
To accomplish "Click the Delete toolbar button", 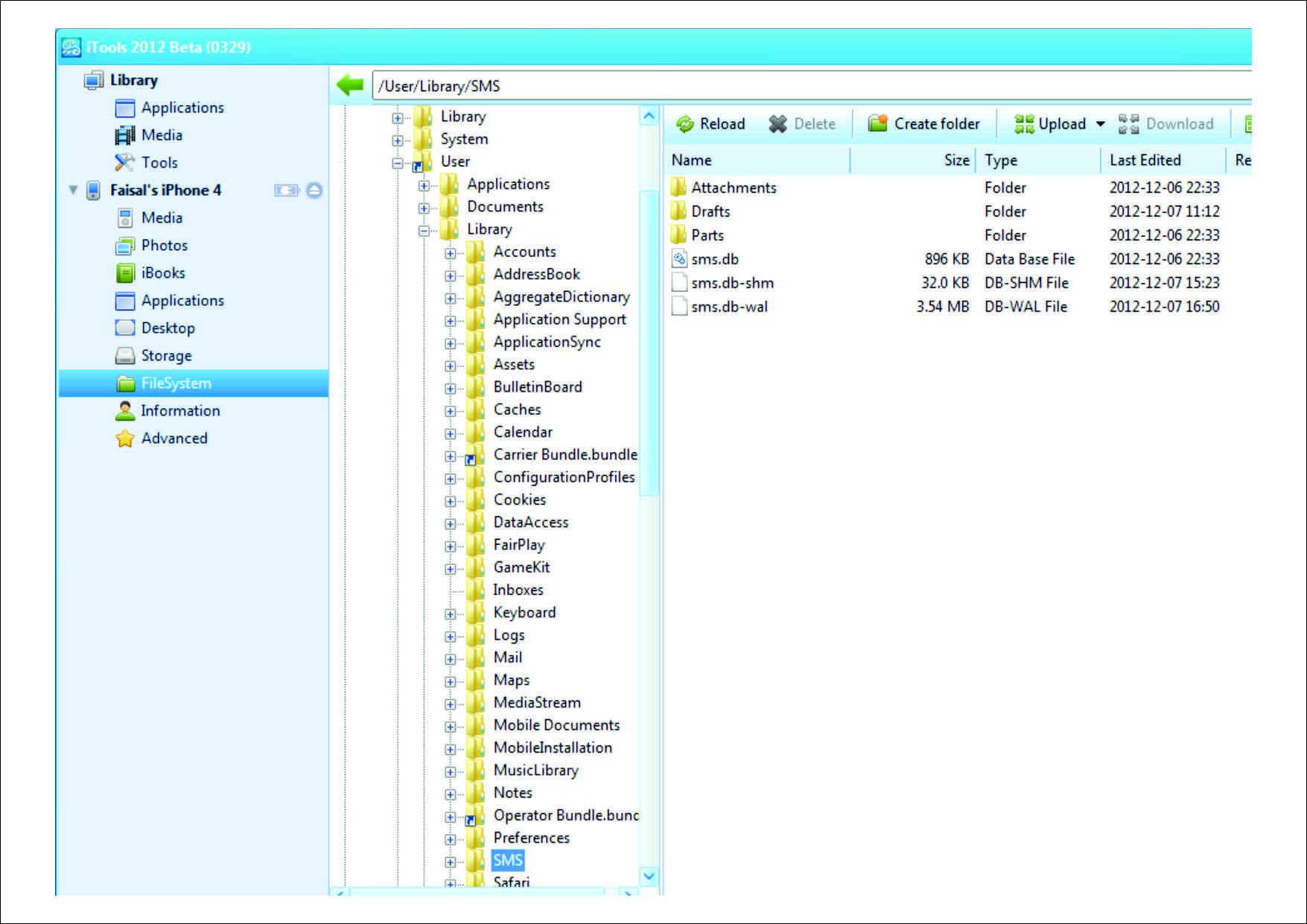I will (x=802, y=124).
